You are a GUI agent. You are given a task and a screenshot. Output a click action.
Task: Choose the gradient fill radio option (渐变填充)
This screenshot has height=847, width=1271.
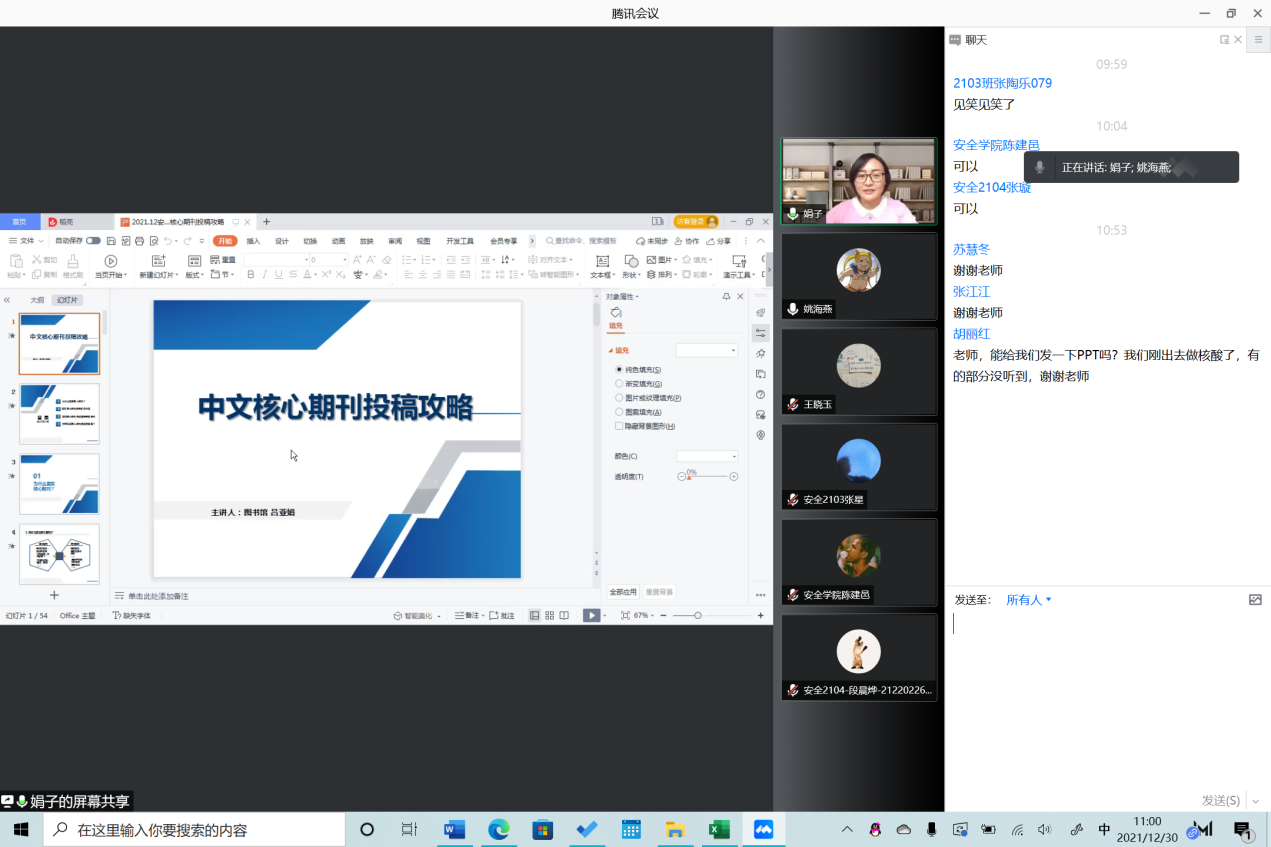(619, 384)
